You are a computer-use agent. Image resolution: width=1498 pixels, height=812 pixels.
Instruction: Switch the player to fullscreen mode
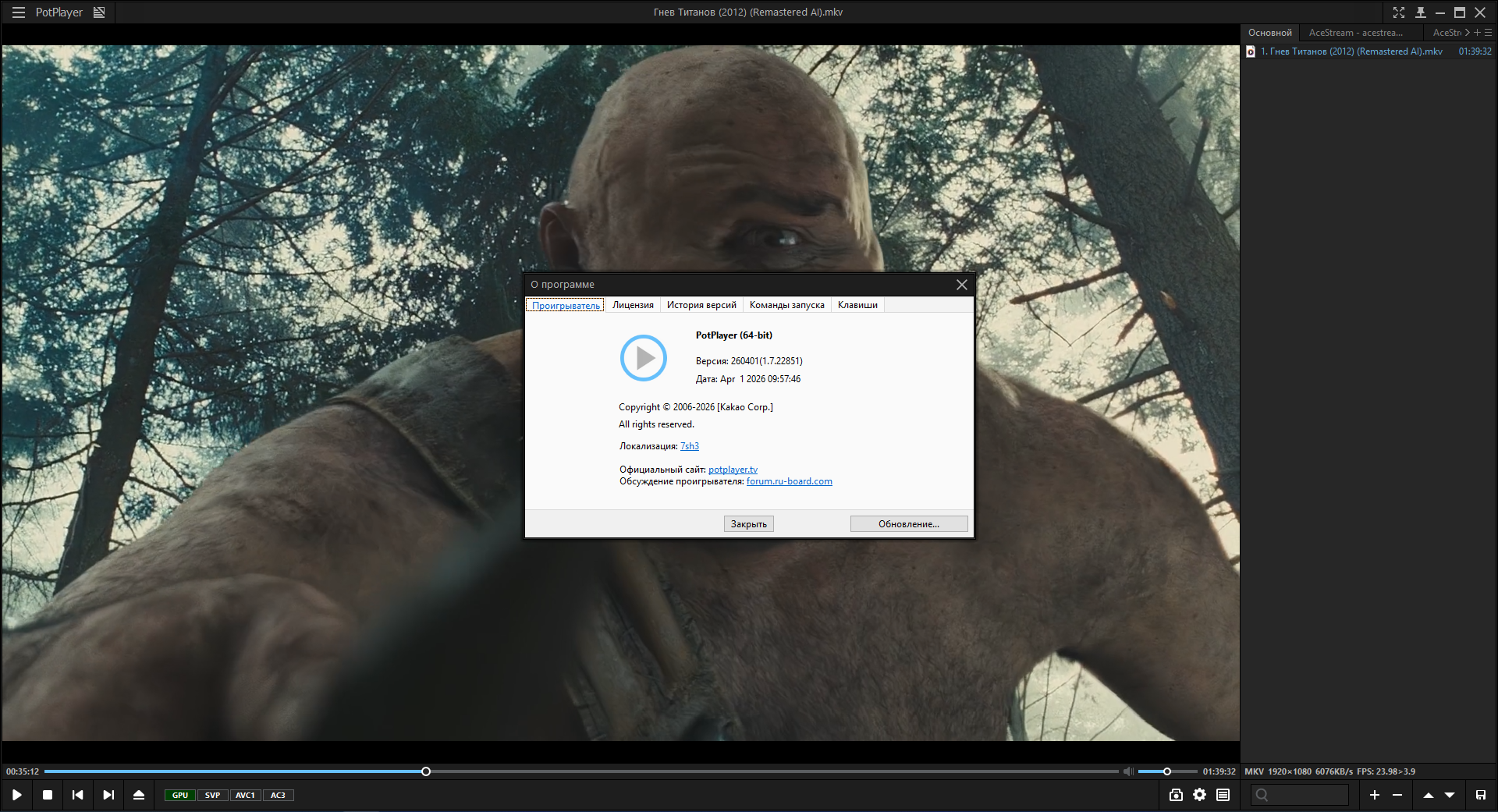click(x=1399, y=12)
